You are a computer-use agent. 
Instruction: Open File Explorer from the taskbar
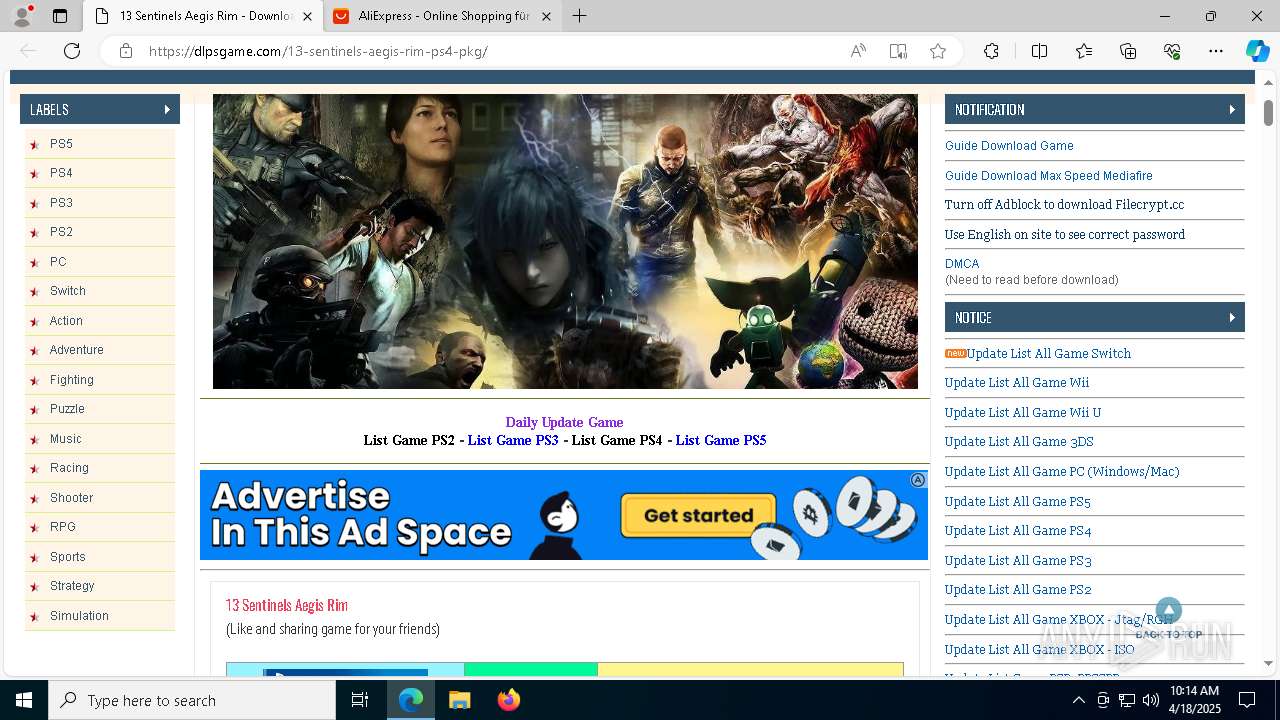pos(459,700)
